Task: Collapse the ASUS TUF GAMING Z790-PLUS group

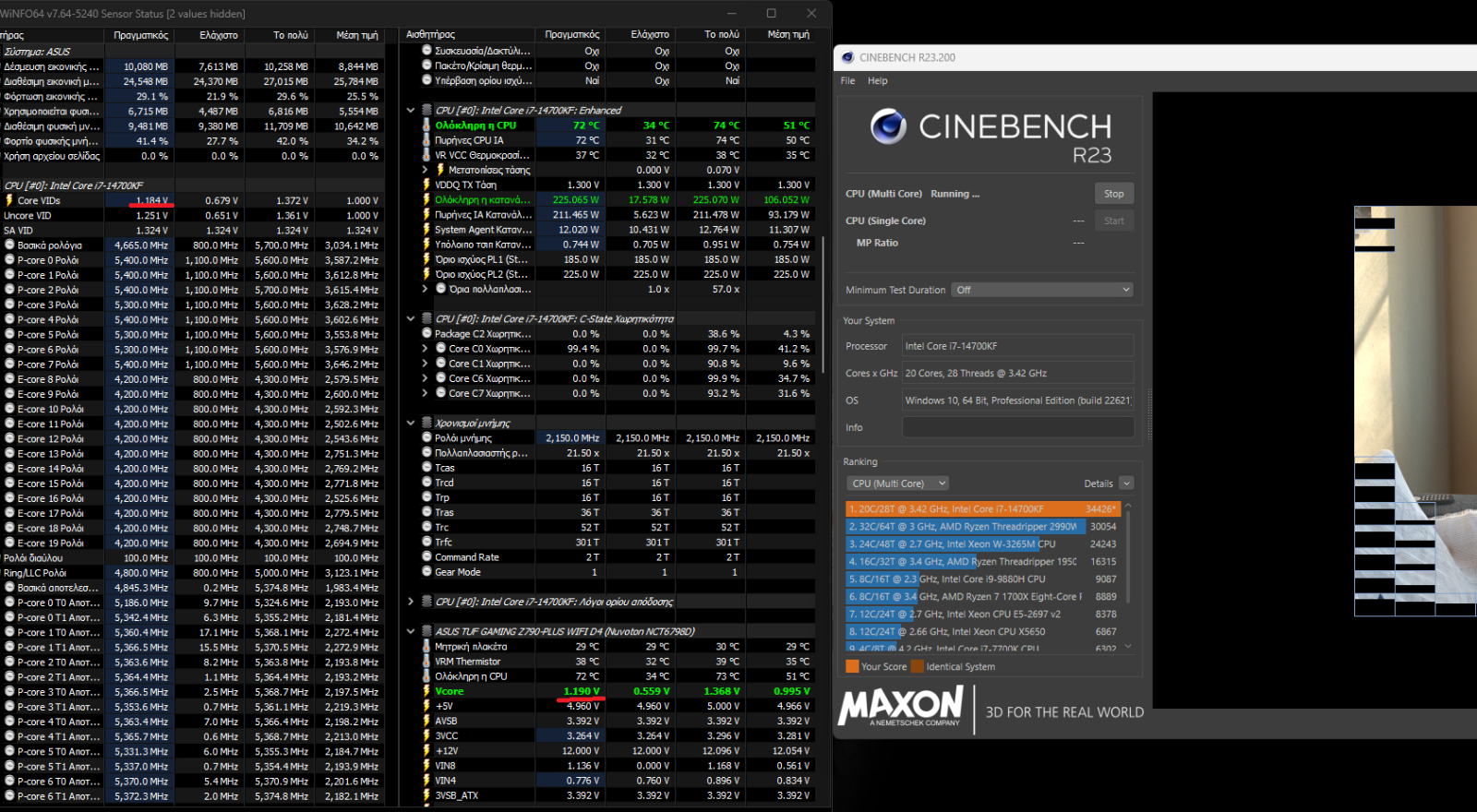Action: tap(411, 632)
